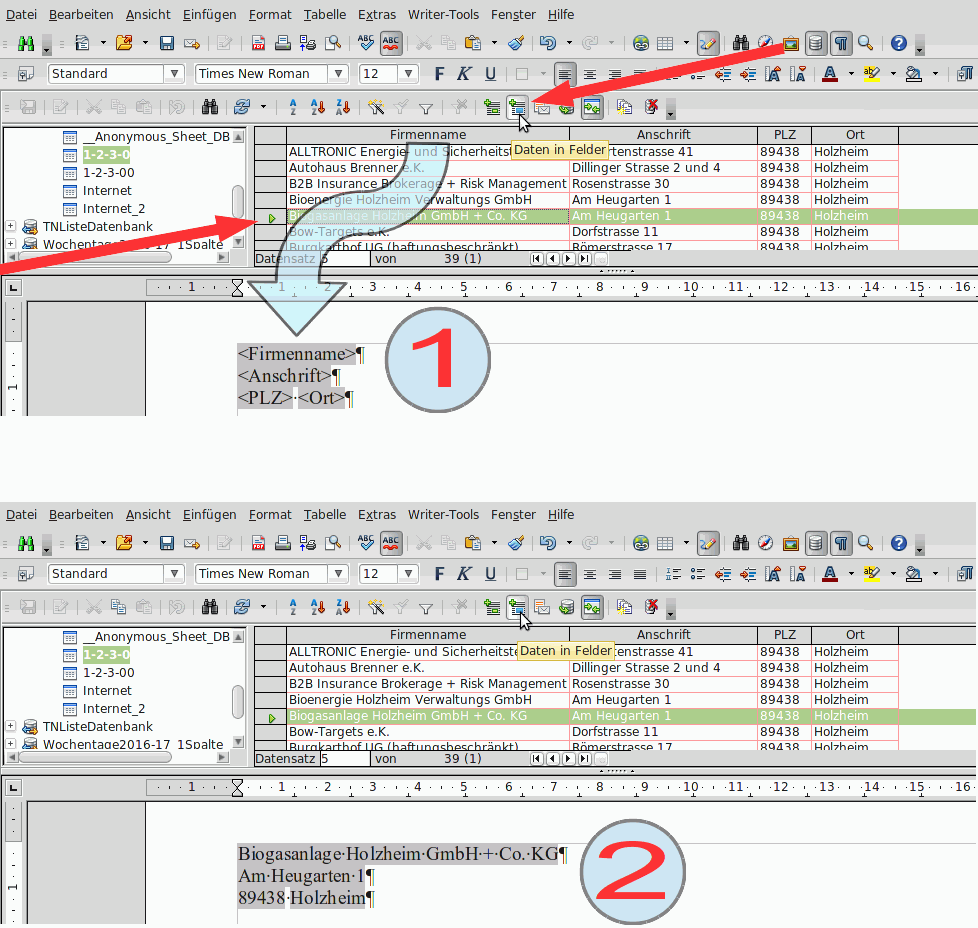The image size is (978, 928).
Task: Open the Writer-Tools menu in lower window
Action: pyautogui.click(x=443, y=514)
